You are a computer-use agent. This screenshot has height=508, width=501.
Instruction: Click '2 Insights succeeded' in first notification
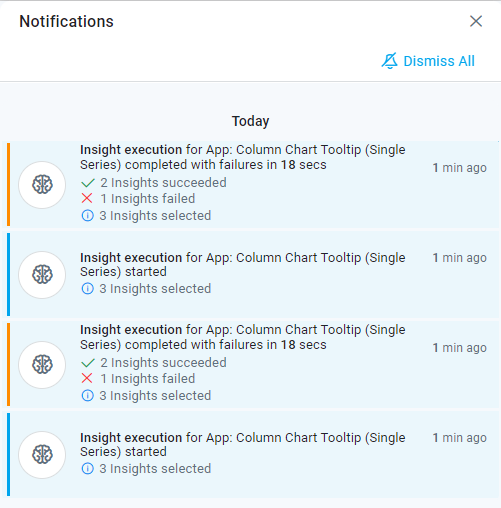pyautogui.click(x=164, y=183)
